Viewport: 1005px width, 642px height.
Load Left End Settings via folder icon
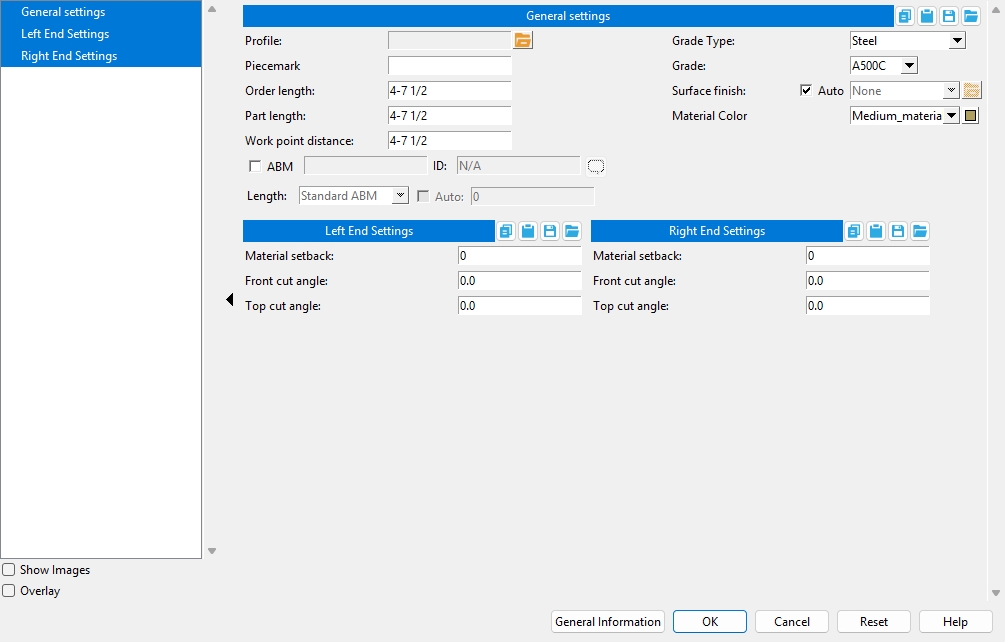tap(572, 231)
